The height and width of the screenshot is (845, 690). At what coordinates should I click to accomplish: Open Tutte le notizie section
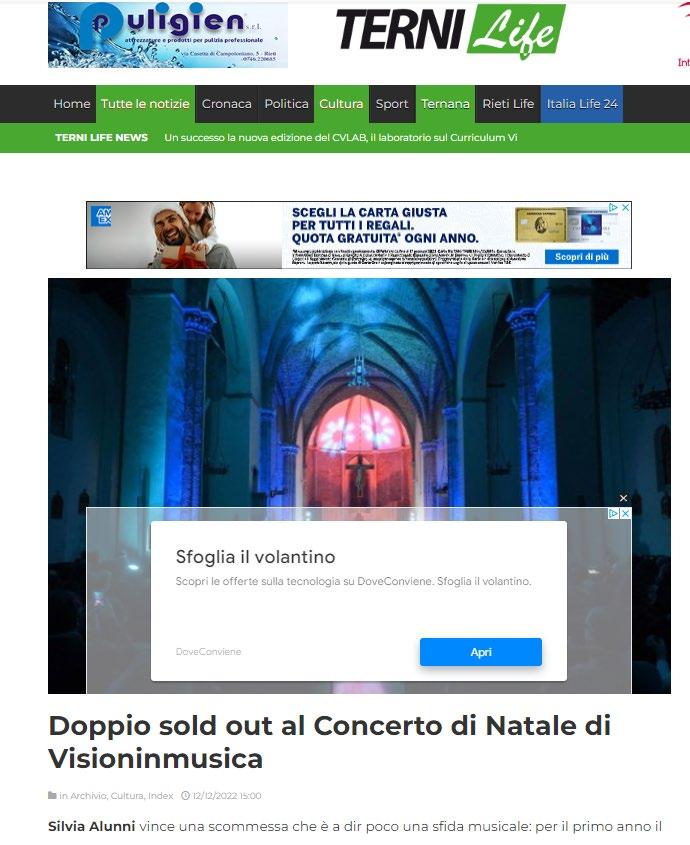click(x=145, y=104)
